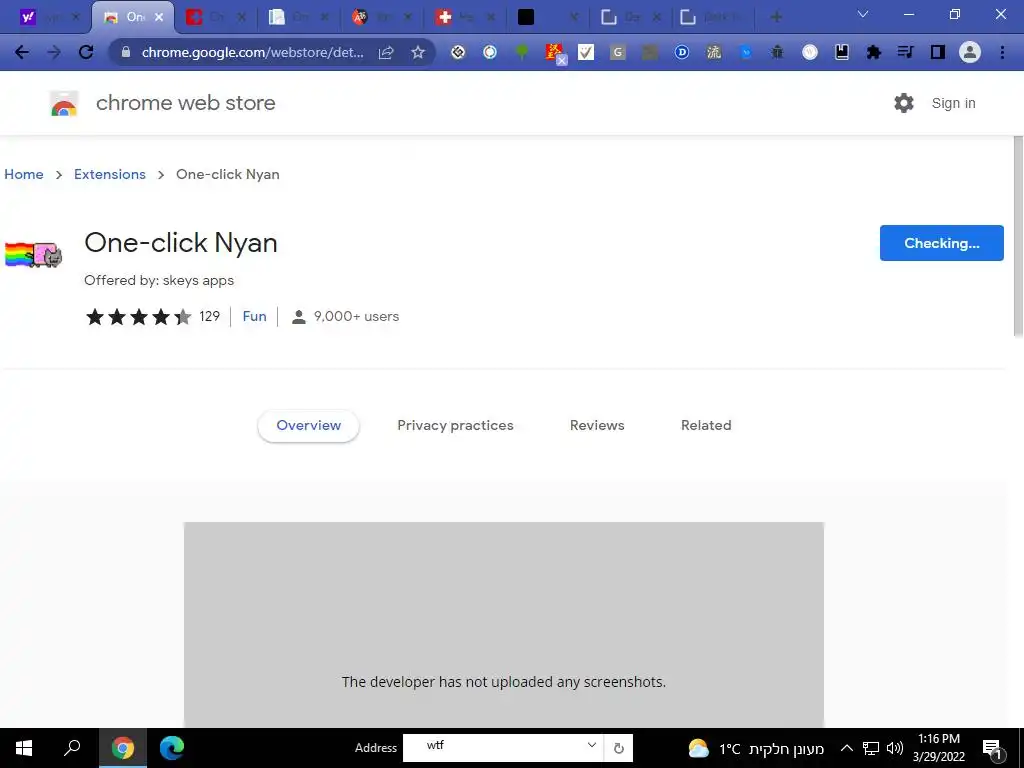Open the Windows Start menu
Screen dimensions: 1024x768
pos(24,748)
